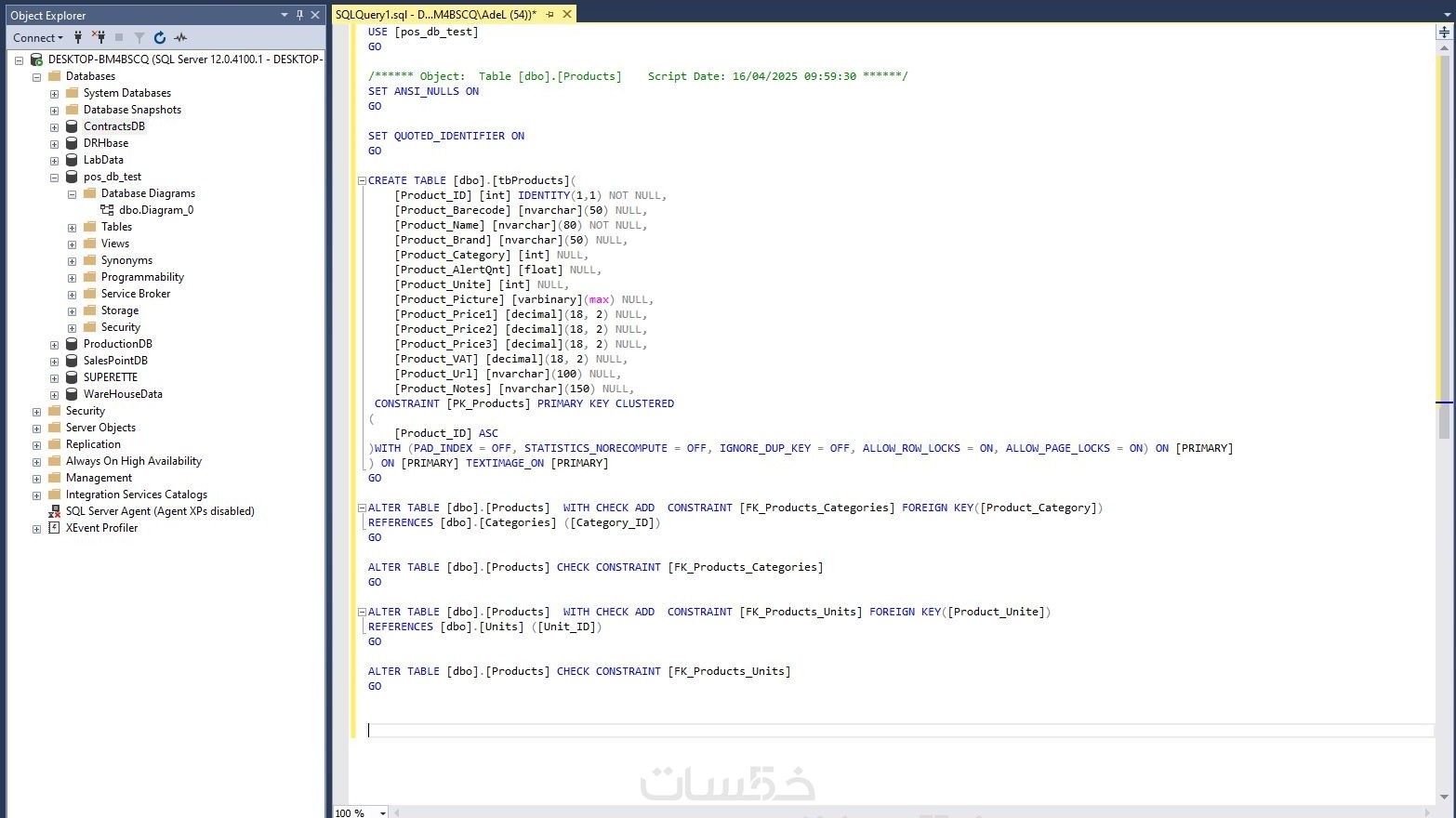Click the ContractsDB database cylinder icon
This screenshot has height=818, width=1456.
(72, 126)
